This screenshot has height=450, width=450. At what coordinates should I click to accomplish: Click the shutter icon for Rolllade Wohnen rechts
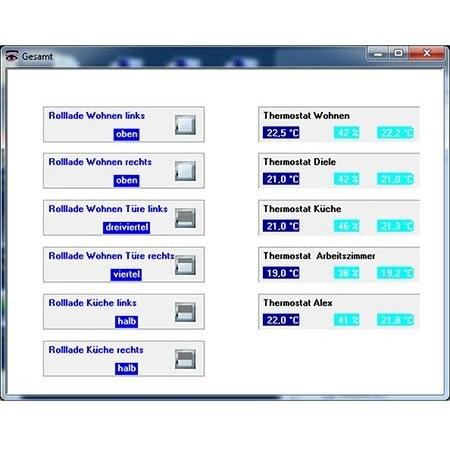[185, 171]
